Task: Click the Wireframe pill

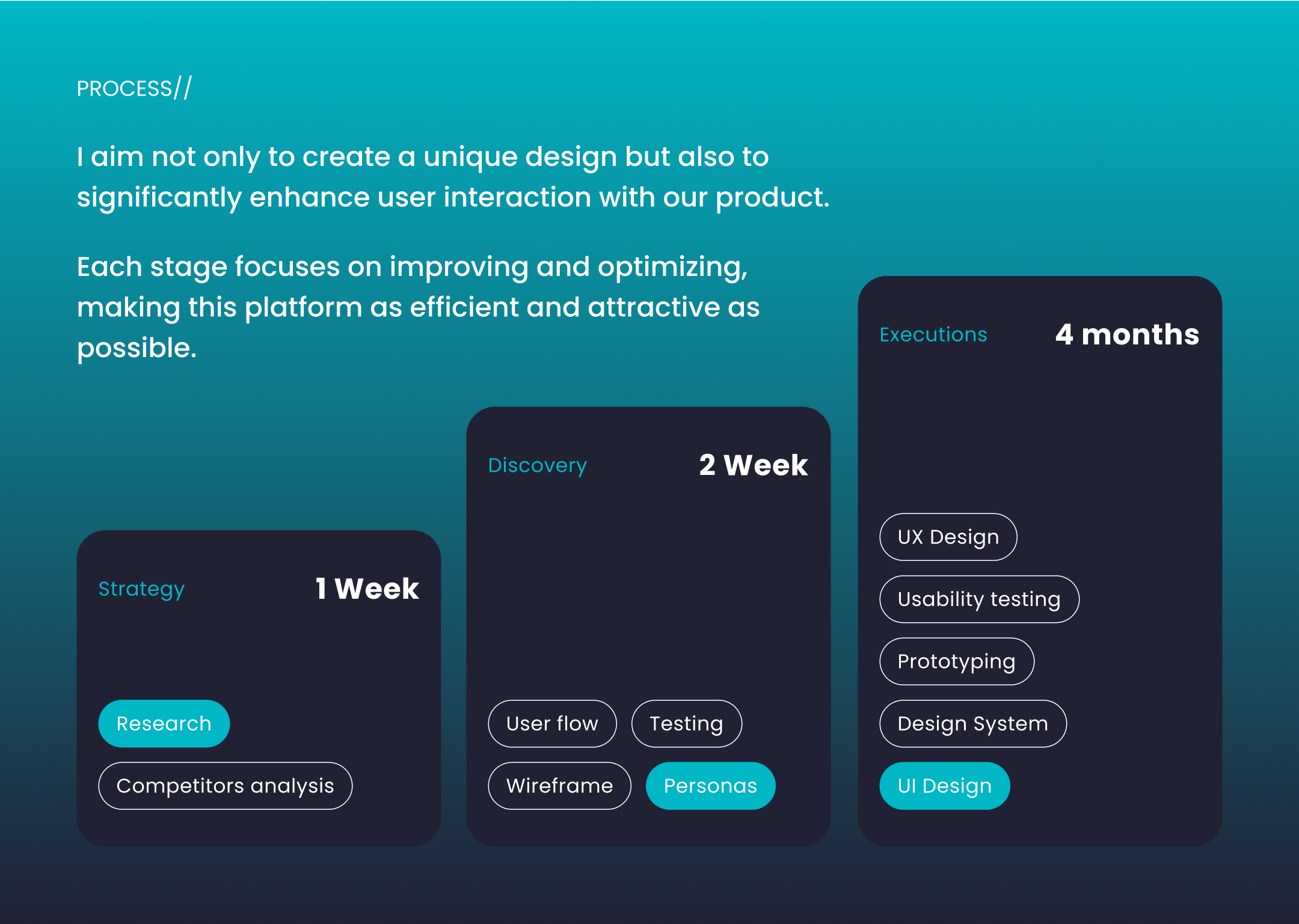Action: [x=559, y=786]
